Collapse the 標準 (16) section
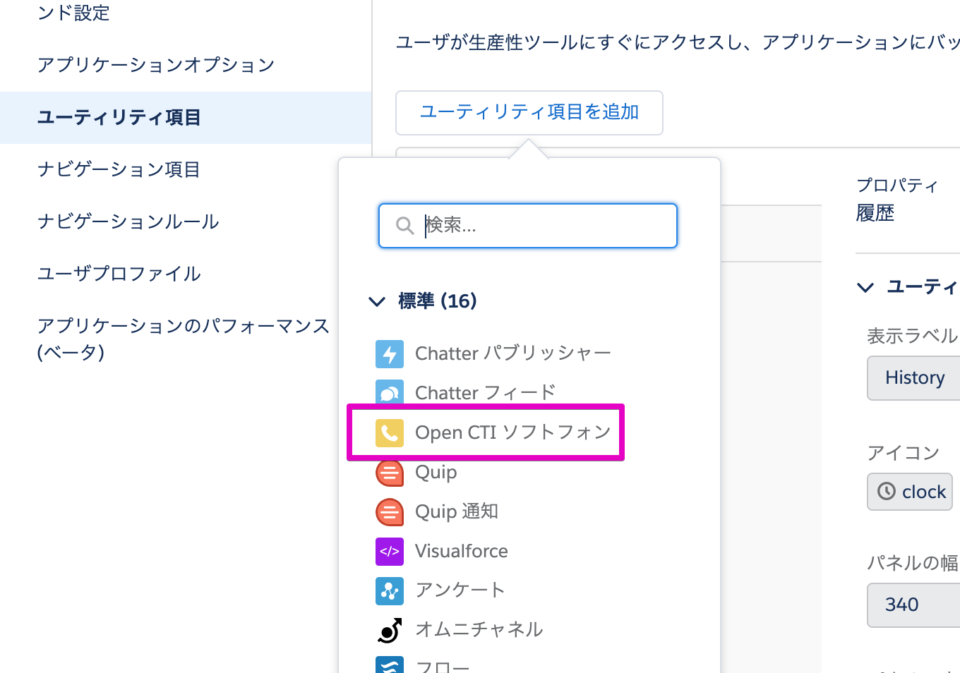The width and height of the screenshot is (960, 673). [x=377, y=301]
